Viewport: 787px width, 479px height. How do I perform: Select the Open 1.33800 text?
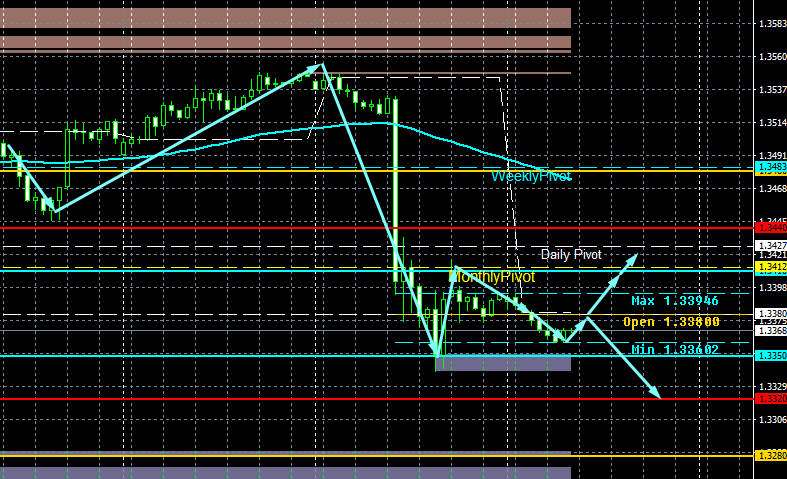pyautogui.click(x=671, y=322)
